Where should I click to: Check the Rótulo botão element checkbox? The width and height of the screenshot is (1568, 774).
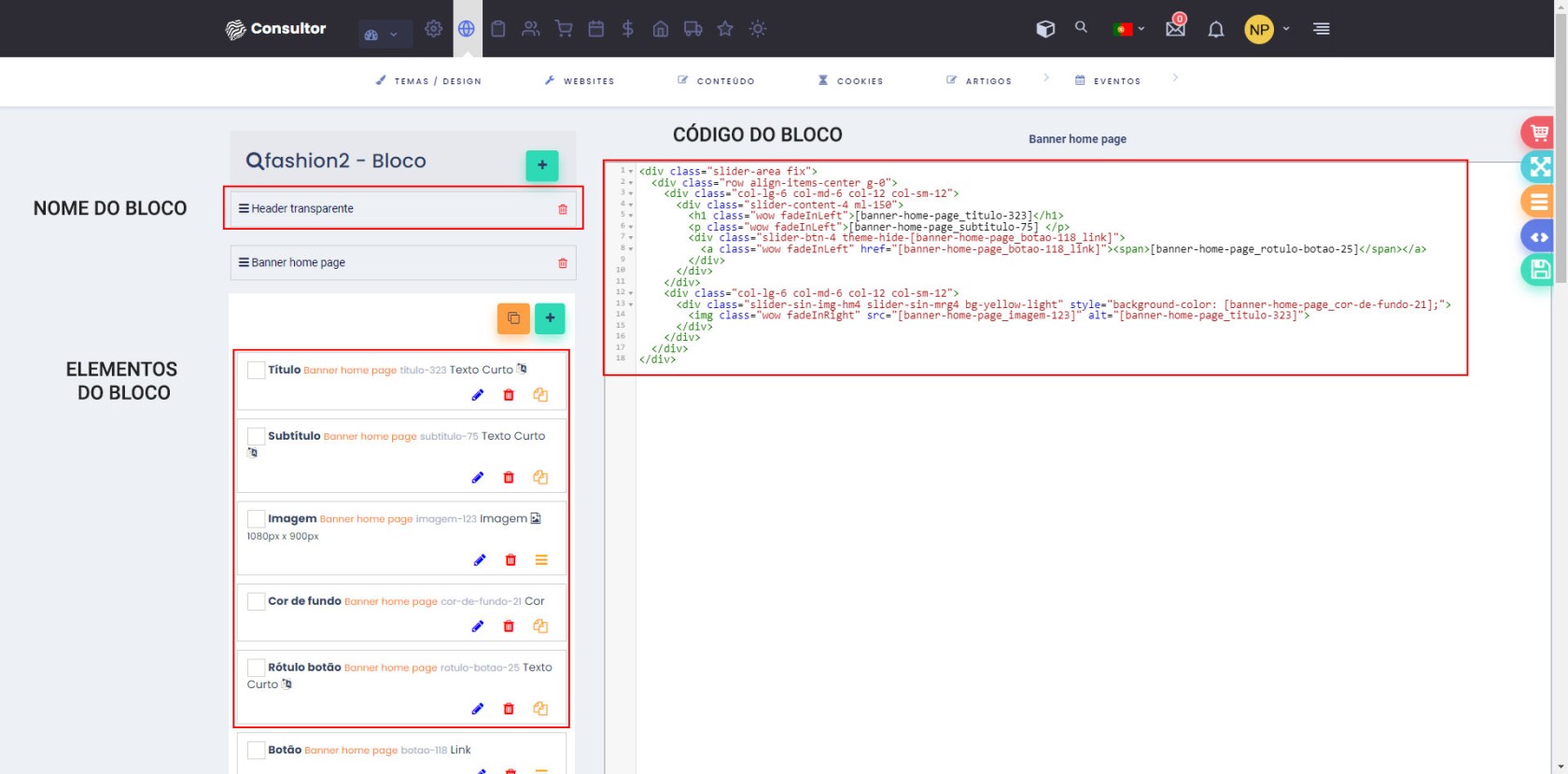click(256, 668)
